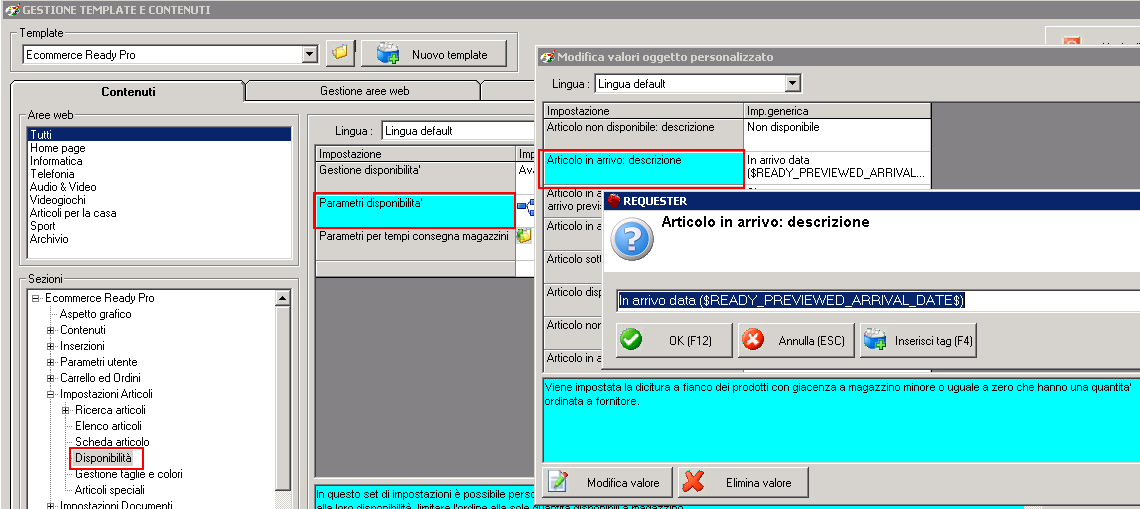Click the red cross icon on Annulla button
This screenshot has width=1140, height=509.
click(753, 340)
